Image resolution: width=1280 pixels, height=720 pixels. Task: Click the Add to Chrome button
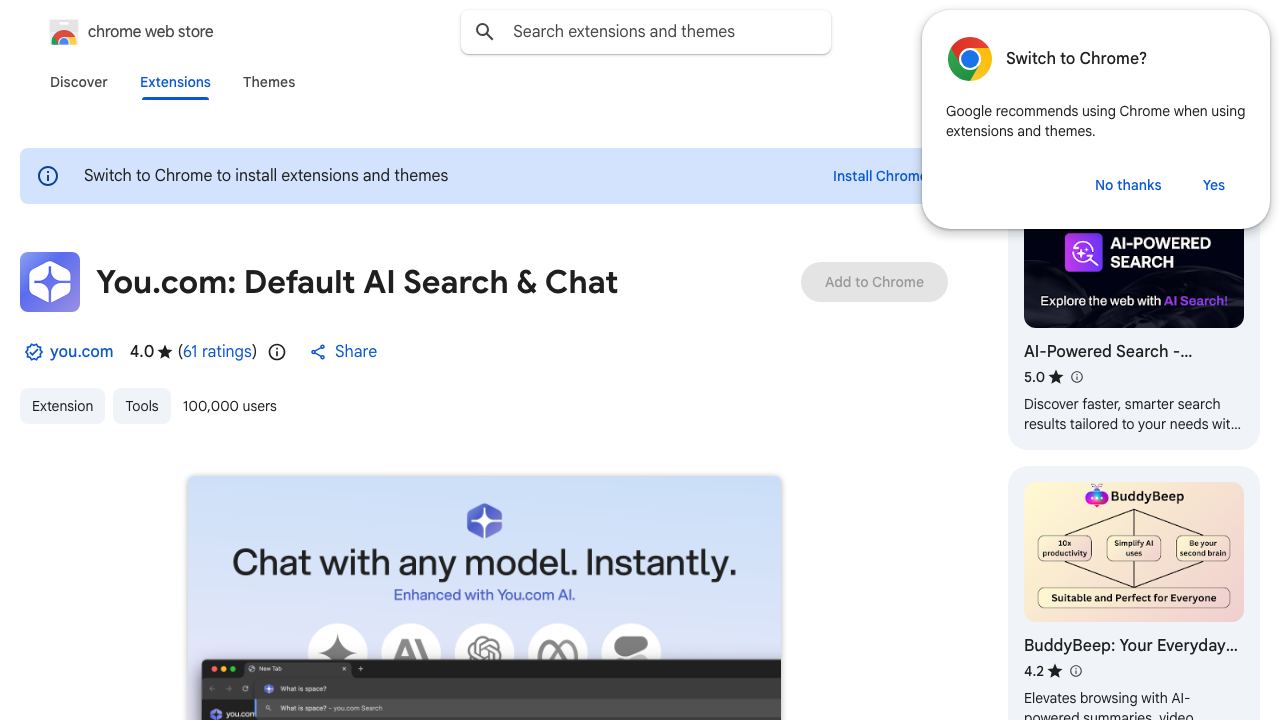(874, 282)
